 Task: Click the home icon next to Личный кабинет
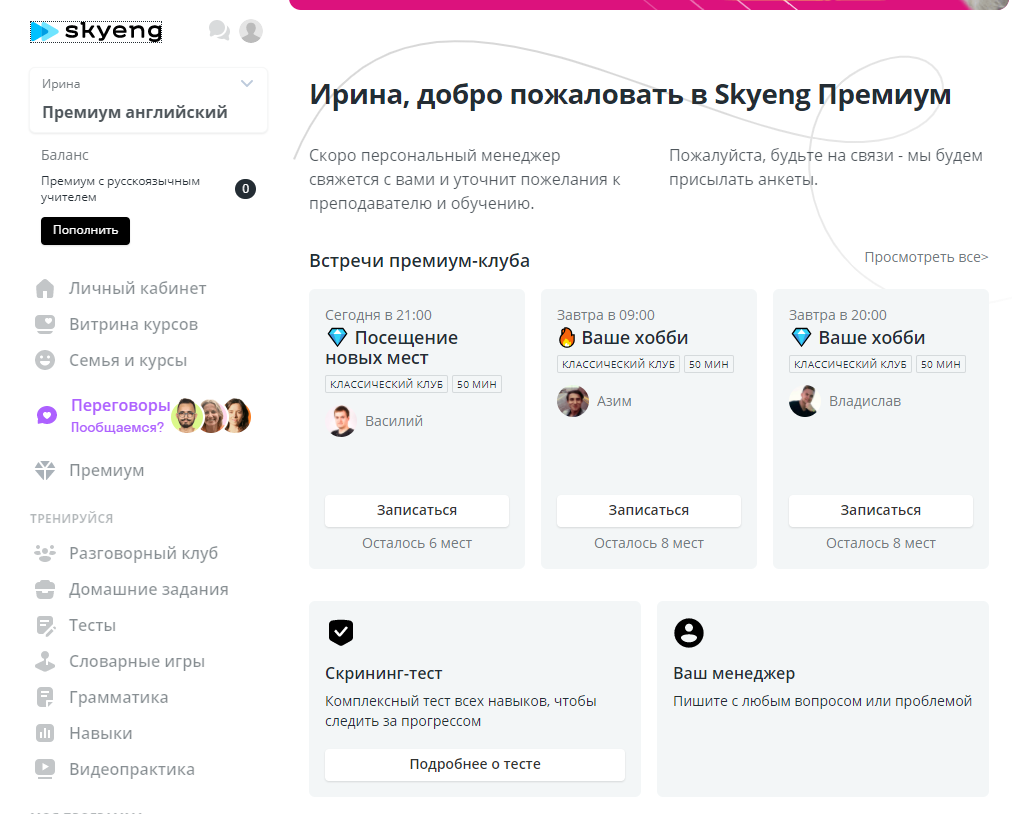point(45,289)
